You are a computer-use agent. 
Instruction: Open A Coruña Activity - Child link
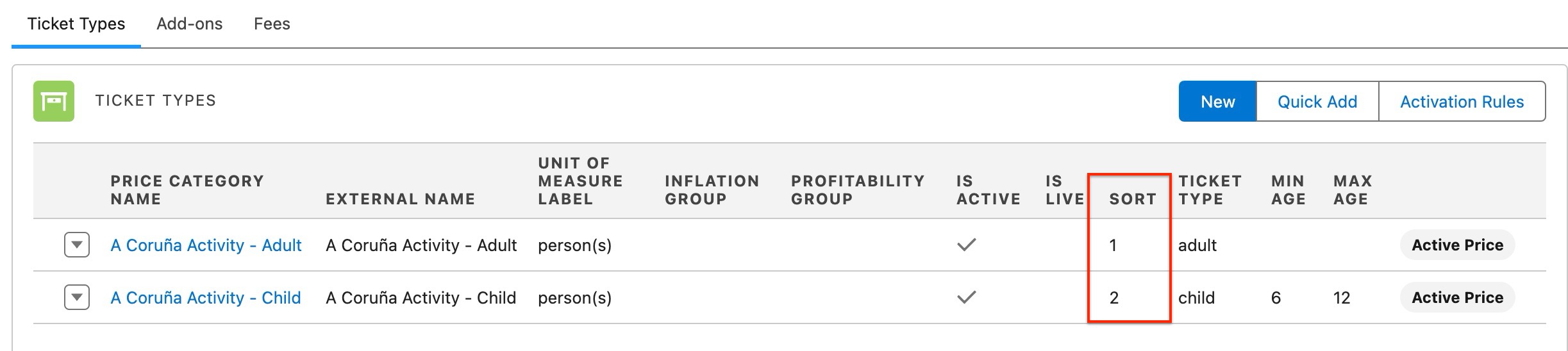205,297
